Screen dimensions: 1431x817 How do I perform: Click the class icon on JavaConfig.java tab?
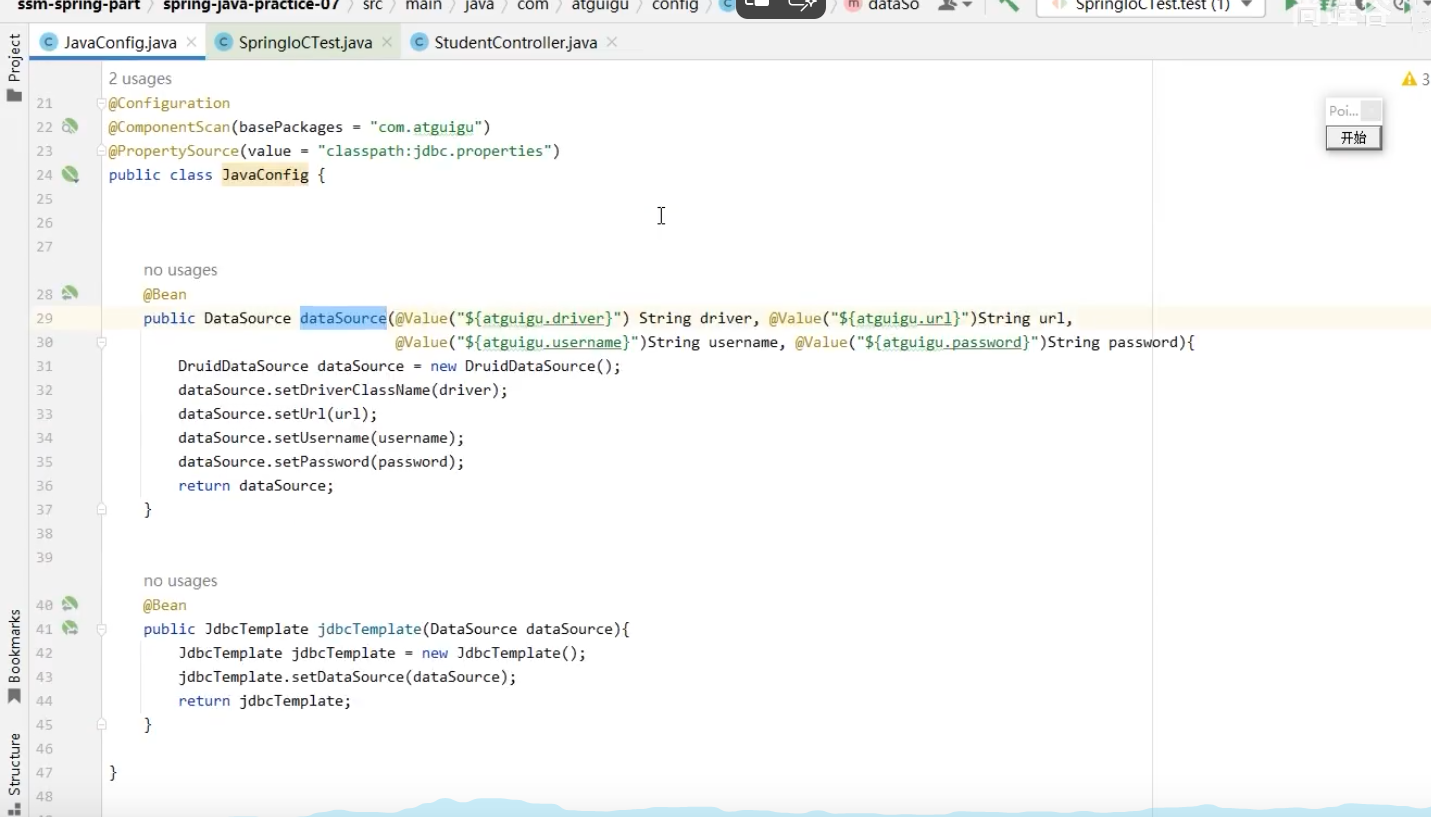click(48, 42)
